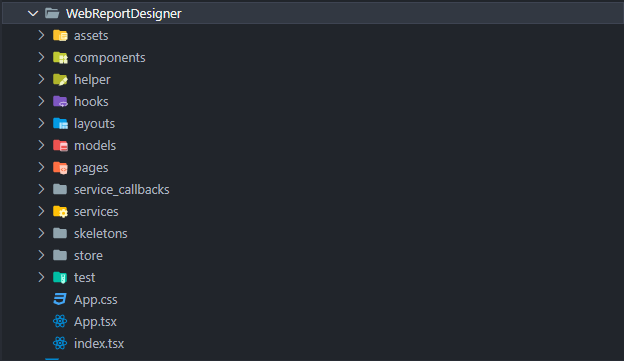Select the layouts folder label

[x=94, y=124]
